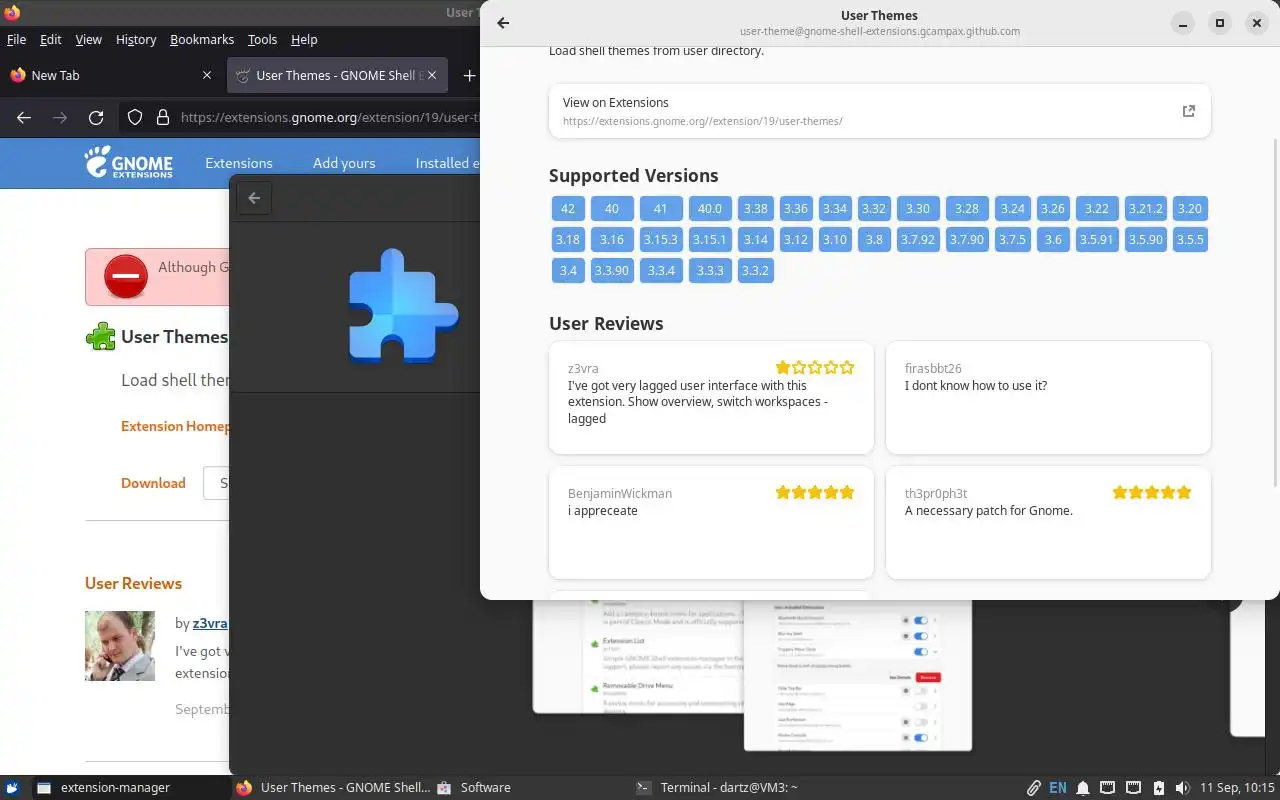Viewport: 1280px width, 800px height.
Task: Click review text 'i appreceate'
Action: coord(603,511)
